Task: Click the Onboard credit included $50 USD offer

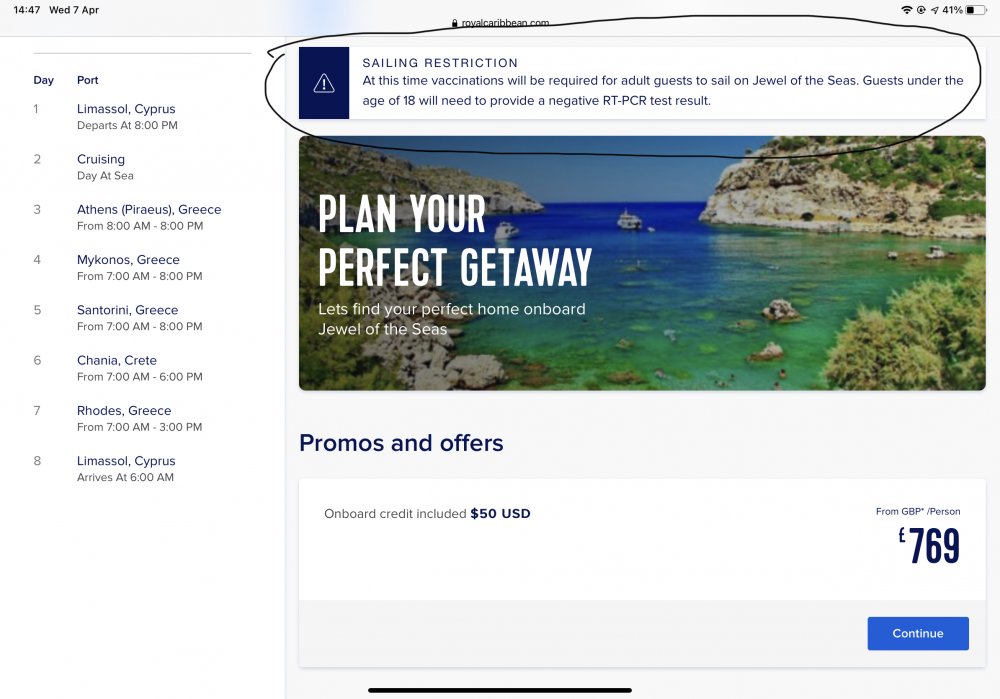Action: pyautogui.click(x=427, y=513)
